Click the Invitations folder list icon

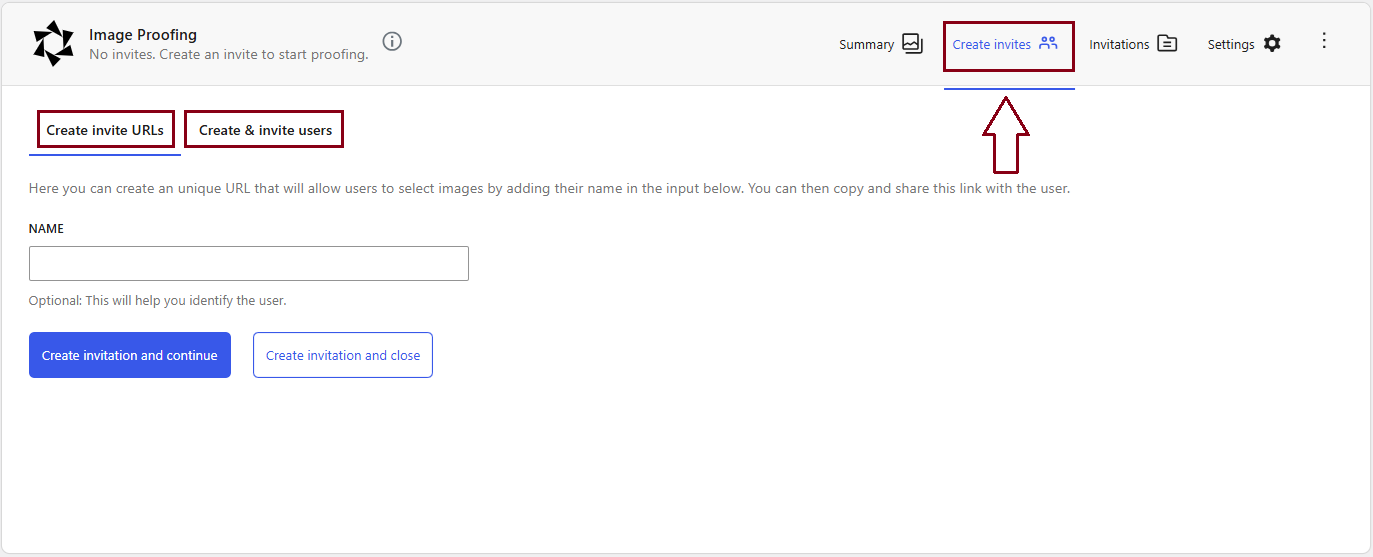click(1167, 43)
